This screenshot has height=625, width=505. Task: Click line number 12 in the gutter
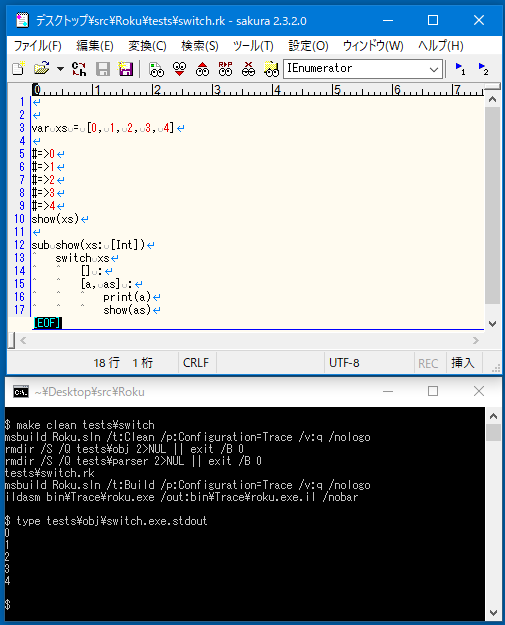click(20, 245)
